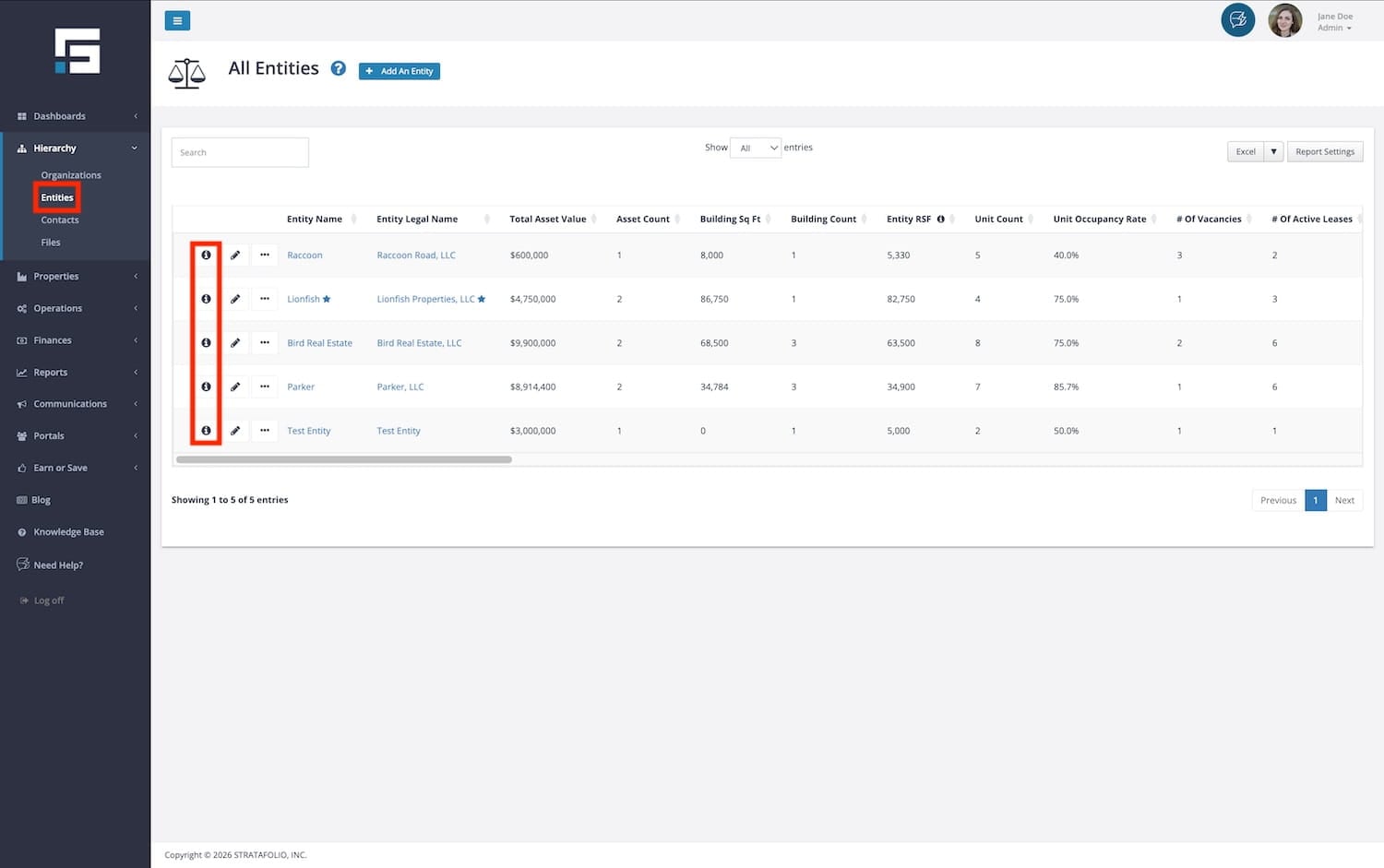Click the help question mark beside All Entities
Image resolution: width=1384 pixels, height=868 pixels.
(x=339, y=68)
